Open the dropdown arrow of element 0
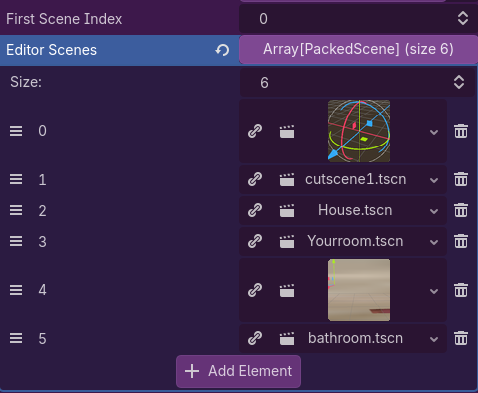 pos(434,132)
